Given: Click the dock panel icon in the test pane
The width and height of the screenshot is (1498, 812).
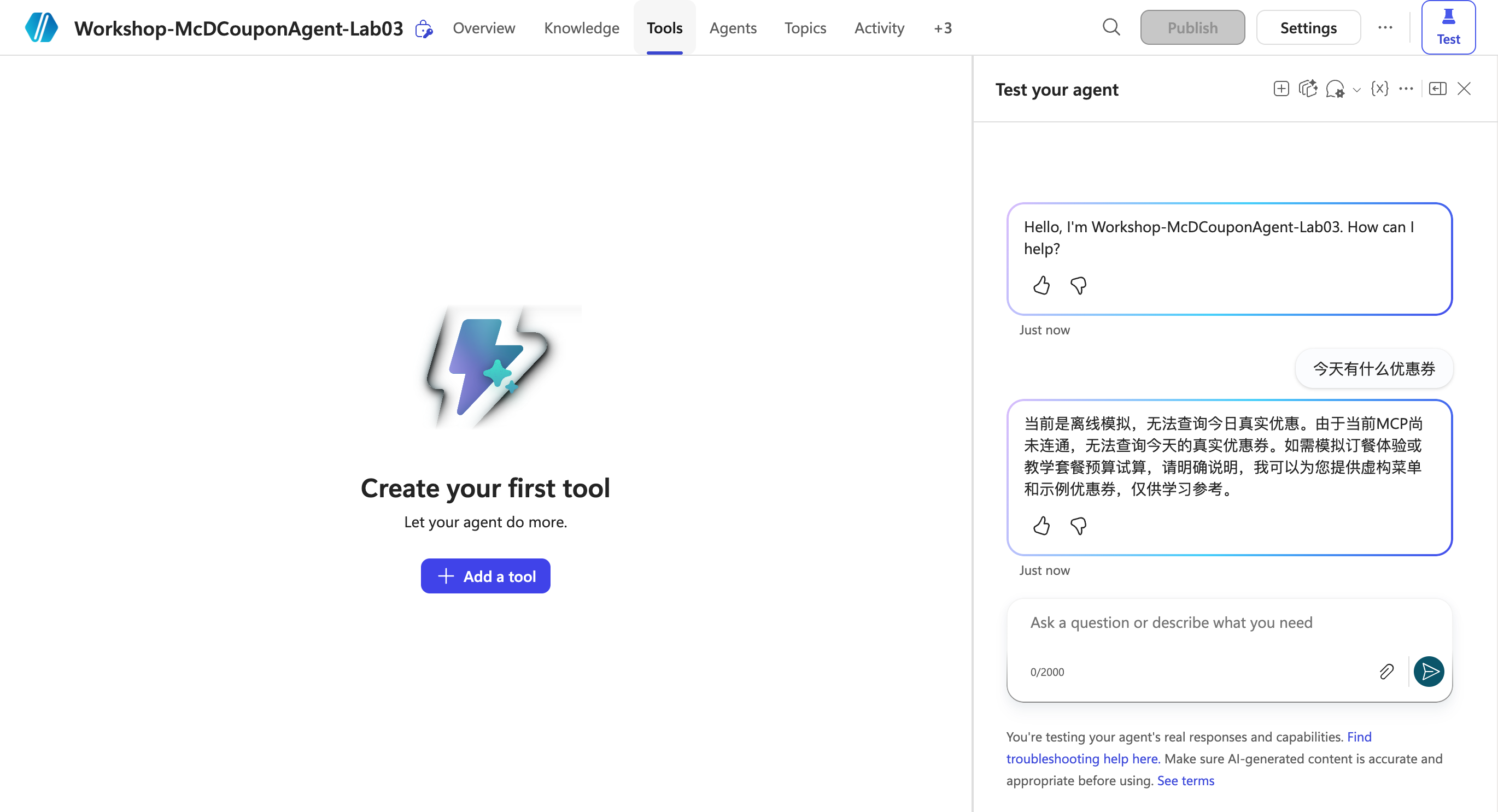Looking at the screenshot, I should point(1437,89).
